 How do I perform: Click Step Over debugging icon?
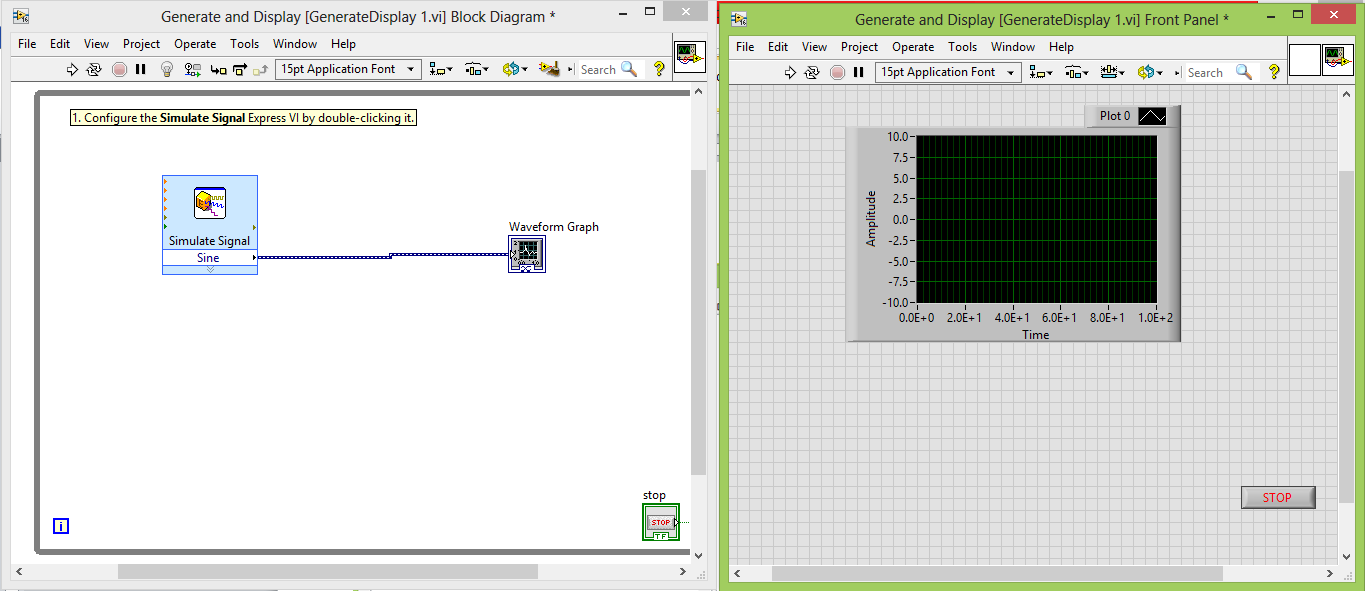(240, 69)
